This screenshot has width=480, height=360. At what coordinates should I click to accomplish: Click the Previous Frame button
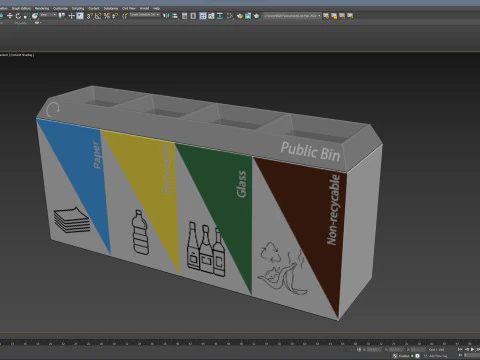tap(467, 349)
